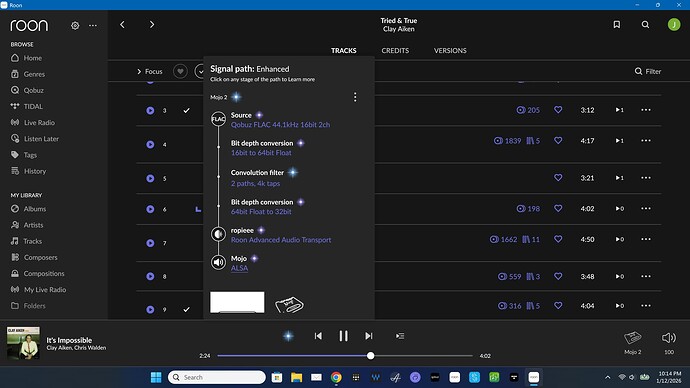
Task: Play track 5
Action: coord(150,178)
